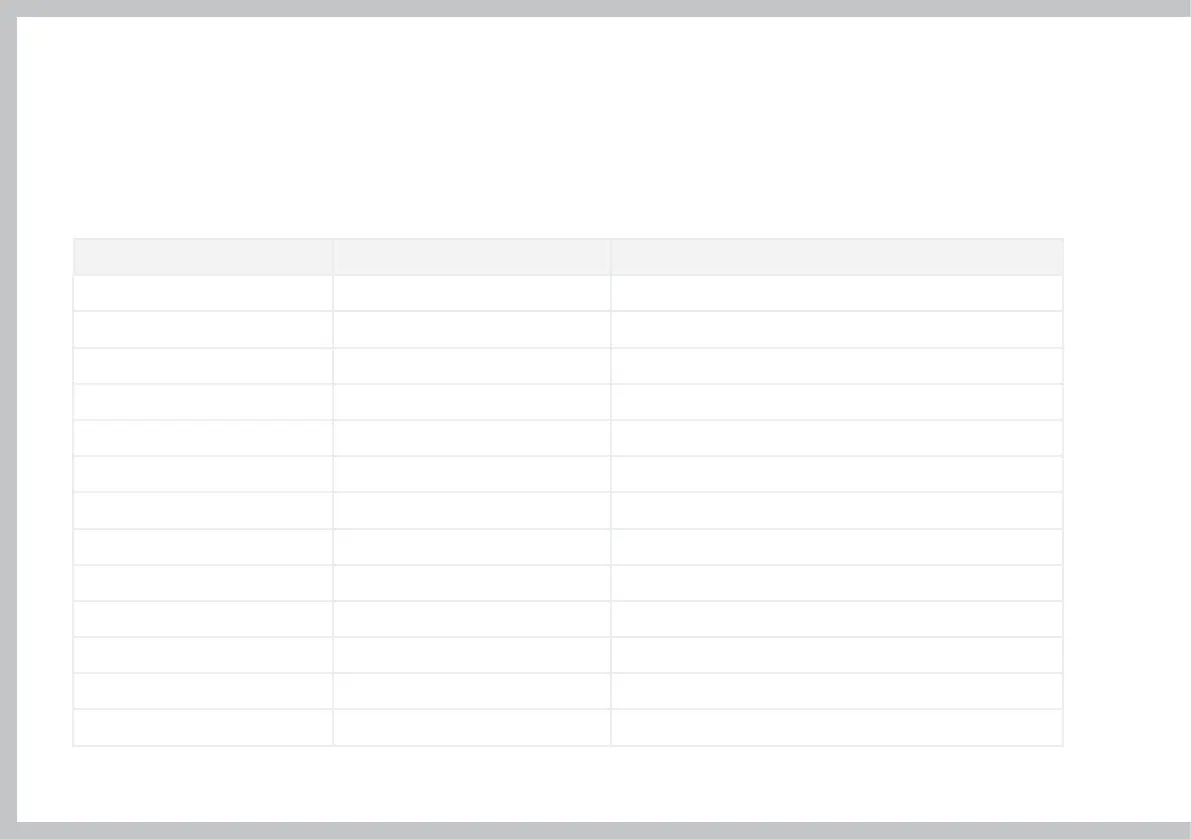The image size is (1191, 839).
Task: Click eighth data row, first column cell
Action: tap(203, 547)
